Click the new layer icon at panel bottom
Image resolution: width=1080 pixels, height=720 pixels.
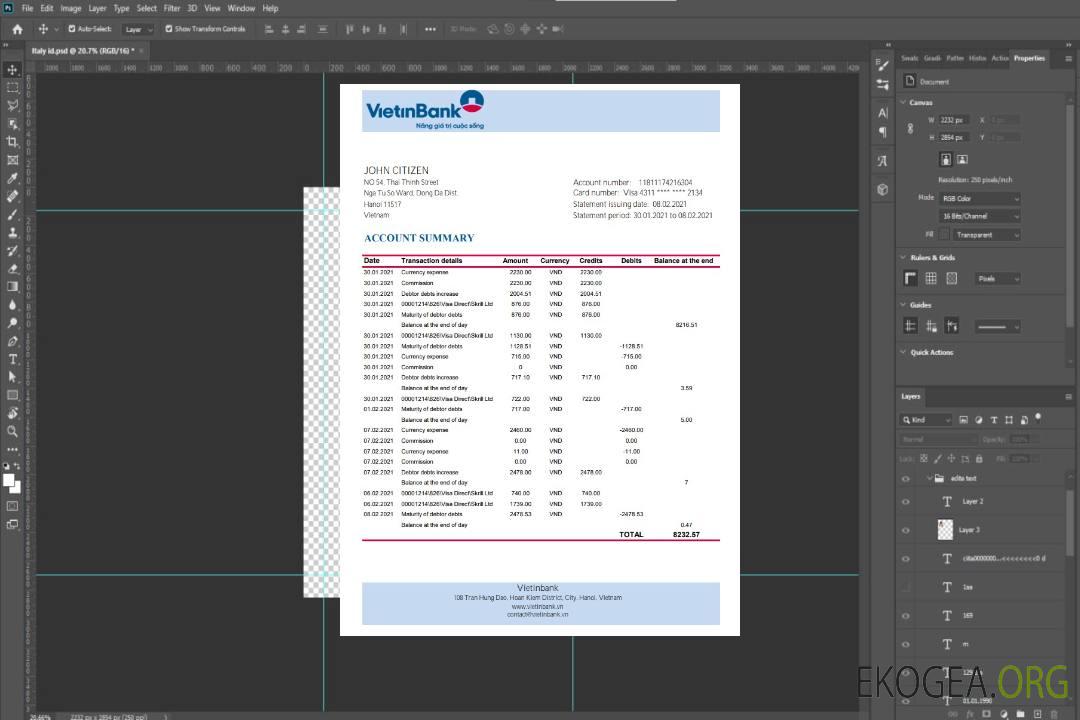tap(1037, 714)
